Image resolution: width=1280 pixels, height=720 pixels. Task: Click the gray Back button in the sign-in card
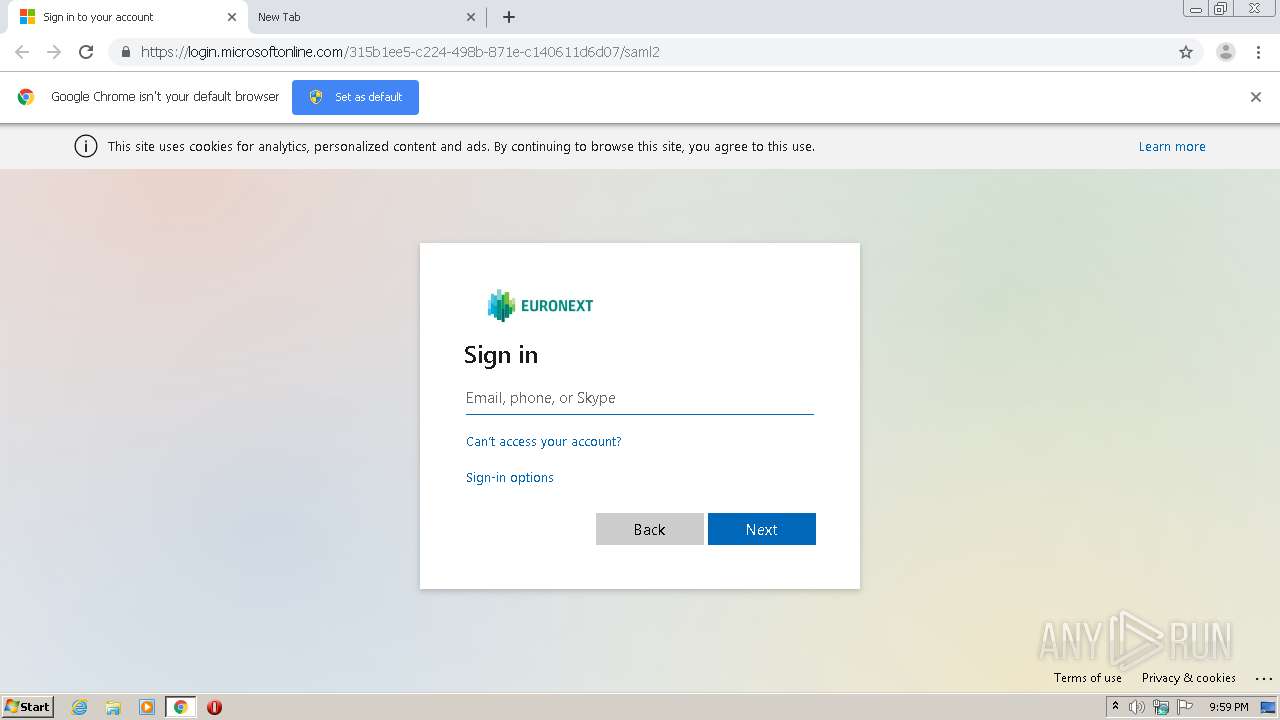pyautogui.click(x=650, y=529)
